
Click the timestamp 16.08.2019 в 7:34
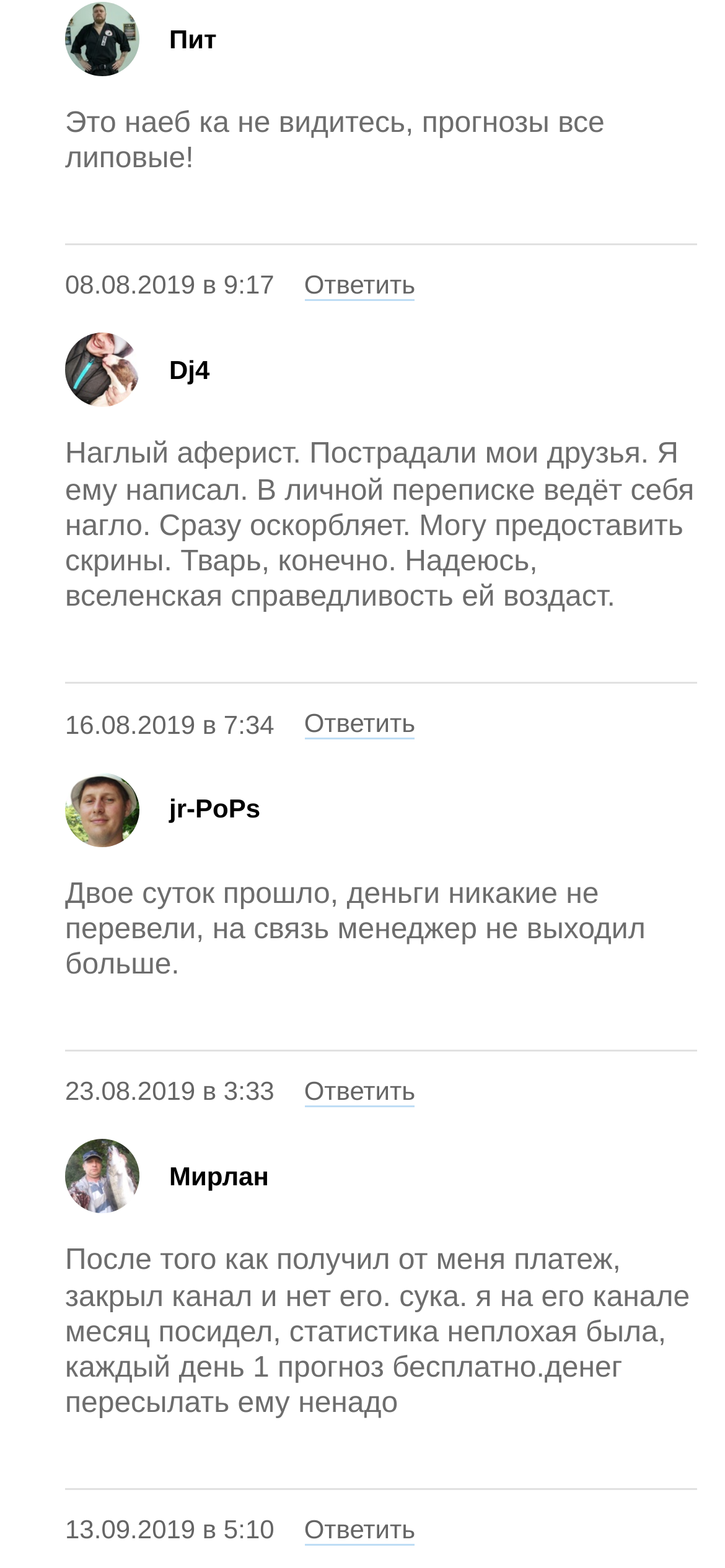[x=169, y=725]
